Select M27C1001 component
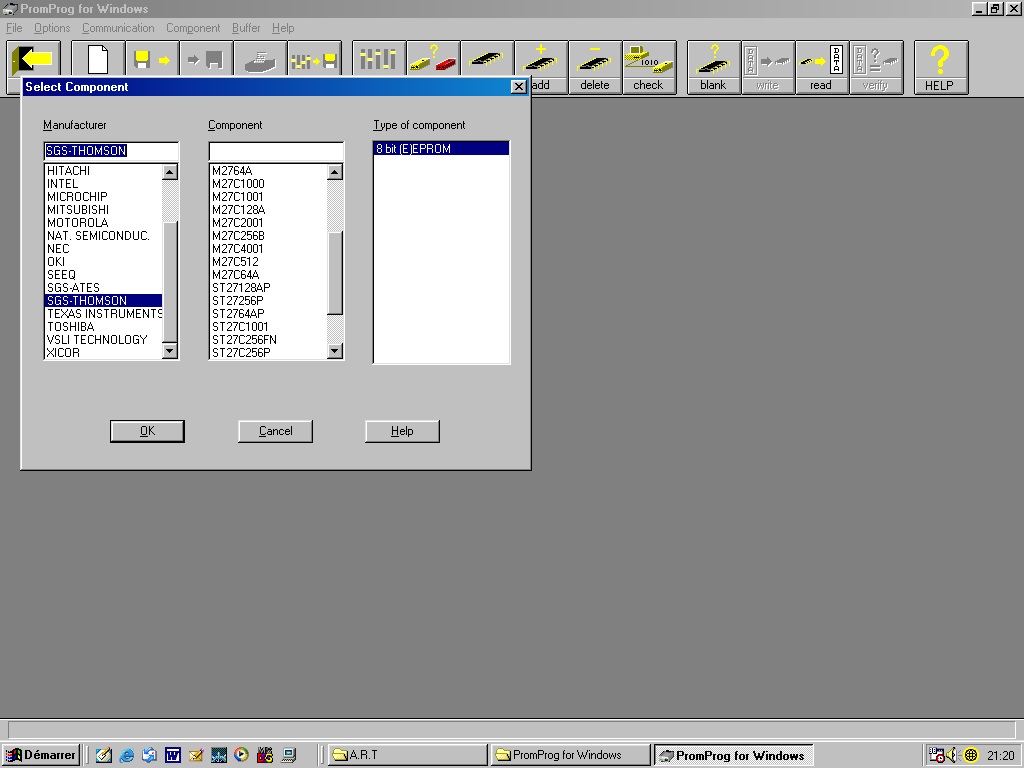This screenshot has height=768, width=1024. 268,197
